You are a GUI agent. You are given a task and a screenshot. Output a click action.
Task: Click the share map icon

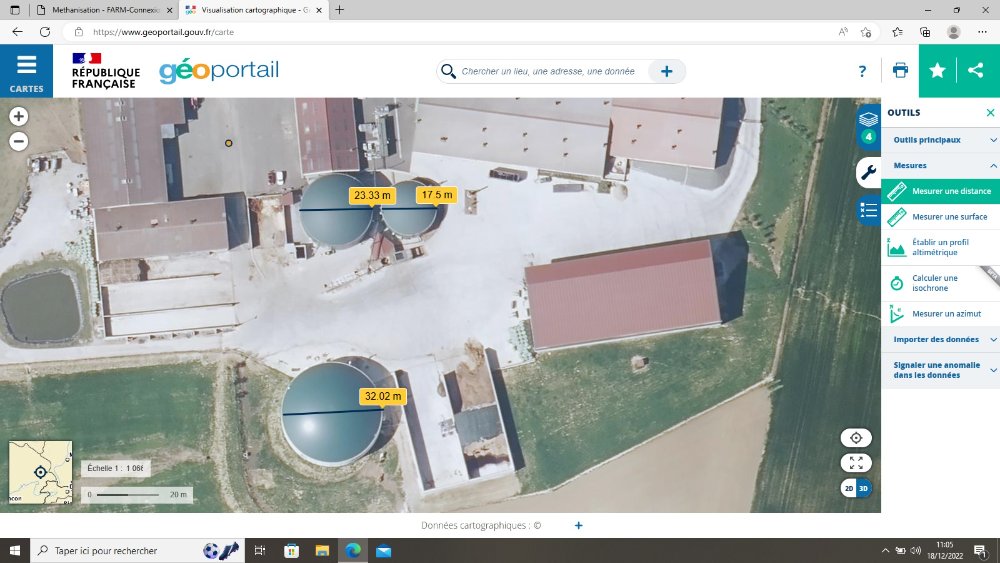click(x=976, y=71)
